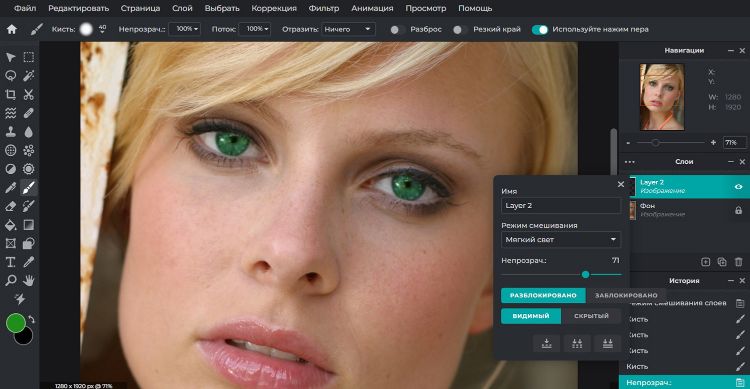Open the Кисть brush preset picker
750x389 pixels.
pos(86,29)
